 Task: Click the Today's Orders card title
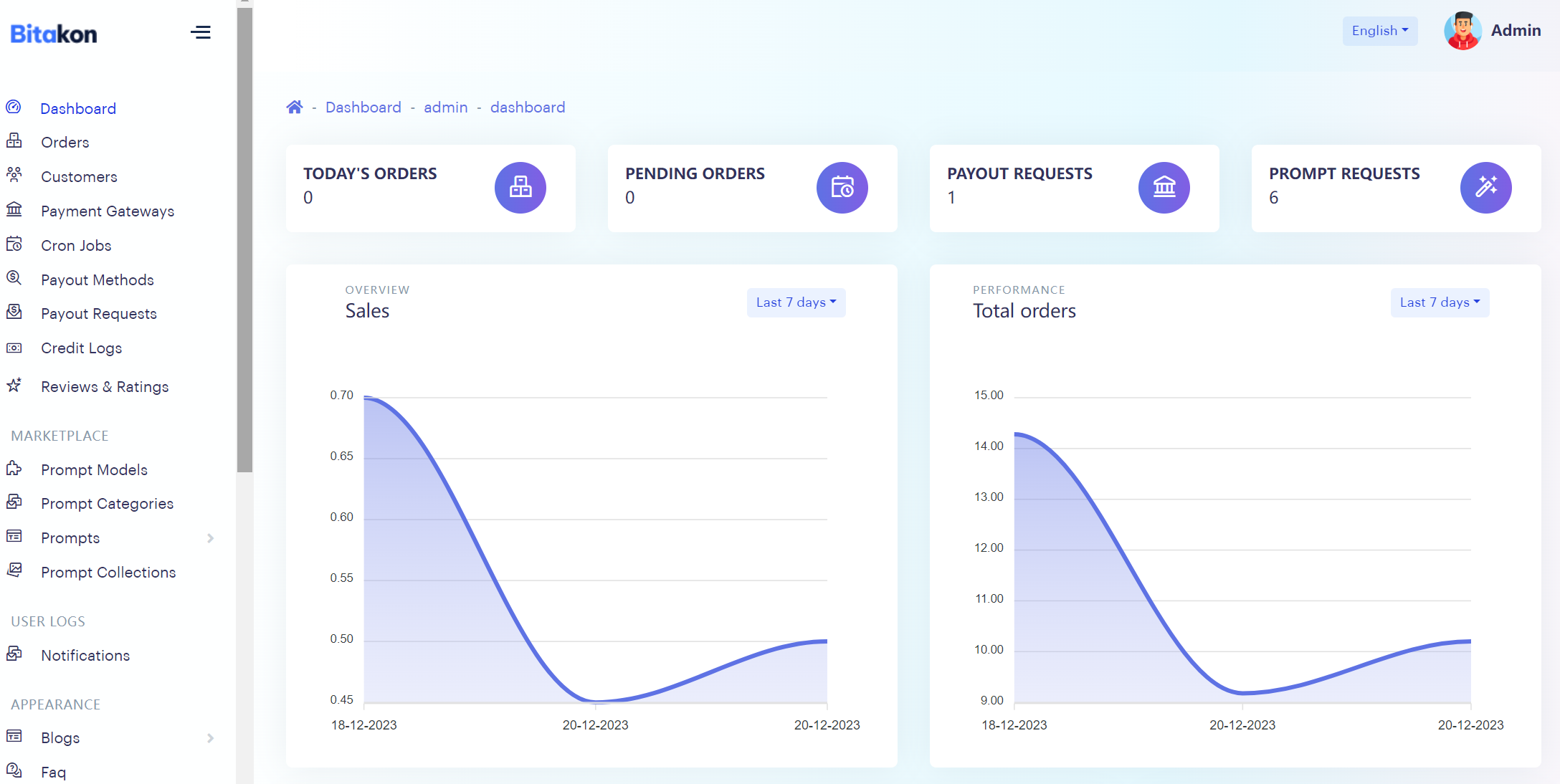coord(370,173)
